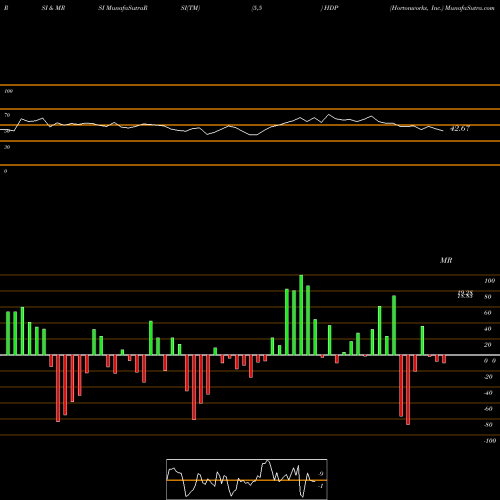
Task: Click the RSI axis label 100
Action: (8, 91)
